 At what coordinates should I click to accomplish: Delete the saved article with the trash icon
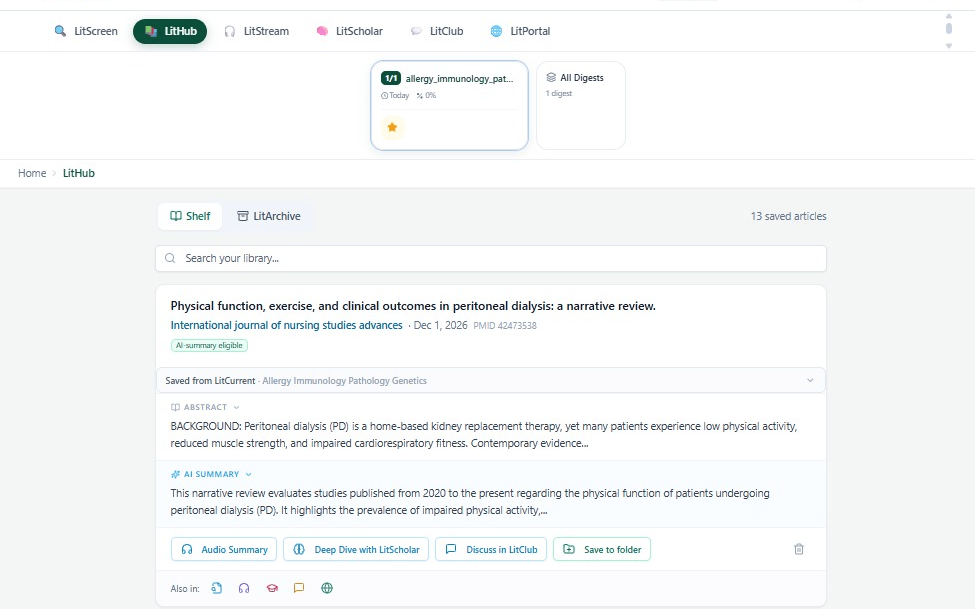(x=798, y=549)
